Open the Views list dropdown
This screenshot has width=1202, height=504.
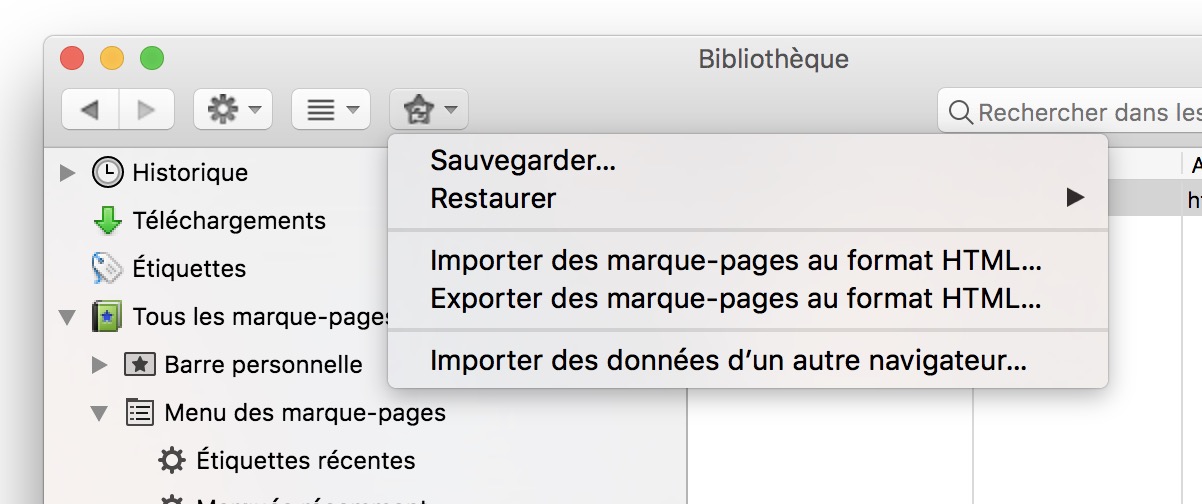click(331, 110)
